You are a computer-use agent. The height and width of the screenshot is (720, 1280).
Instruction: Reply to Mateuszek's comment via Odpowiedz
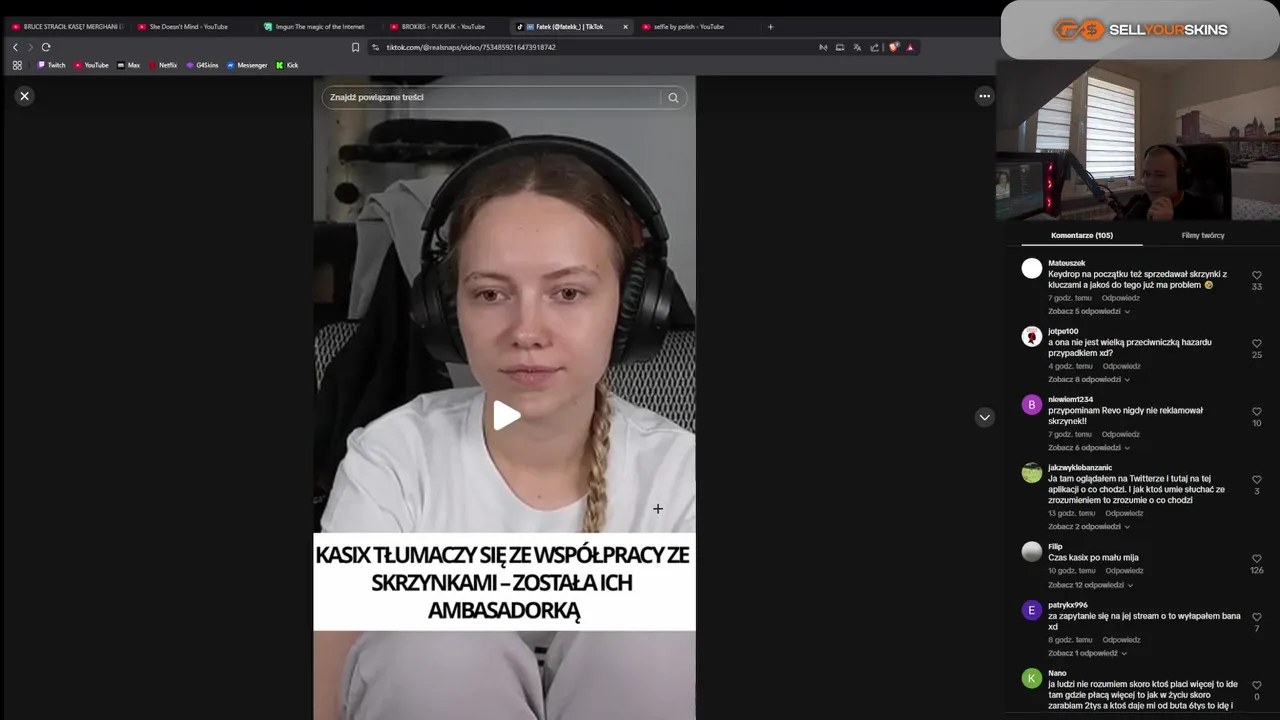tap(1121, 298)
